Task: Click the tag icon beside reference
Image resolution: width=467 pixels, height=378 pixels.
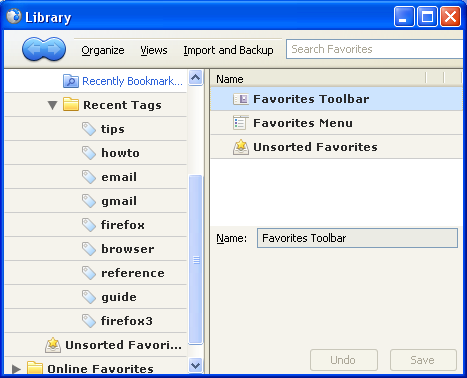Action: [89, 273]
